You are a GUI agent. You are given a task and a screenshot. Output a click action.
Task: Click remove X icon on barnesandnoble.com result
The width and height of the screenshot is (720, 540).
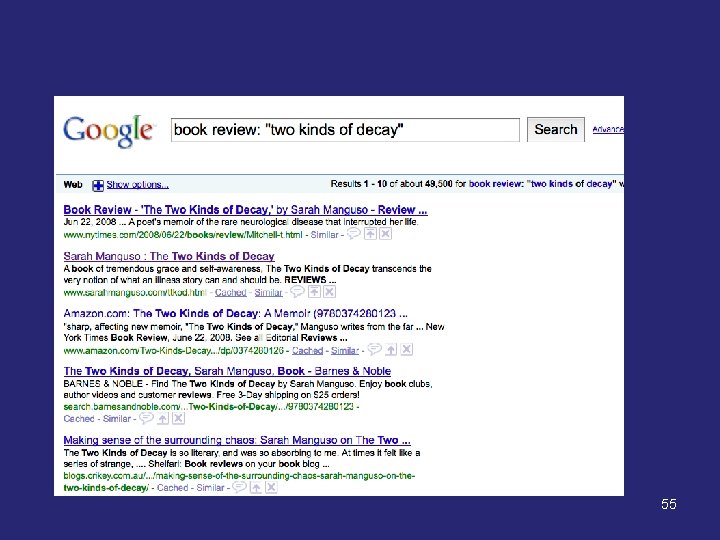click(x=179, y=418)
